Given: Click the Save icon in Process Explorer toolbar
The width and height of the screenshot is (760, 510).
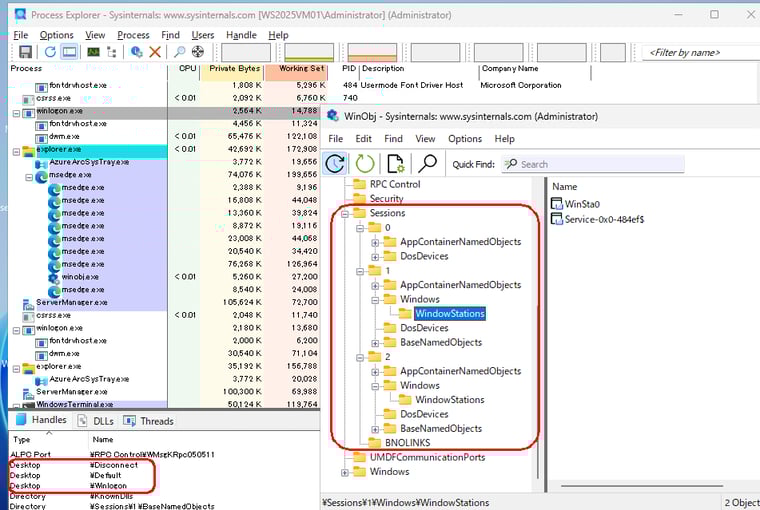Looking at the screenshot, I should [x=25, y=52].
